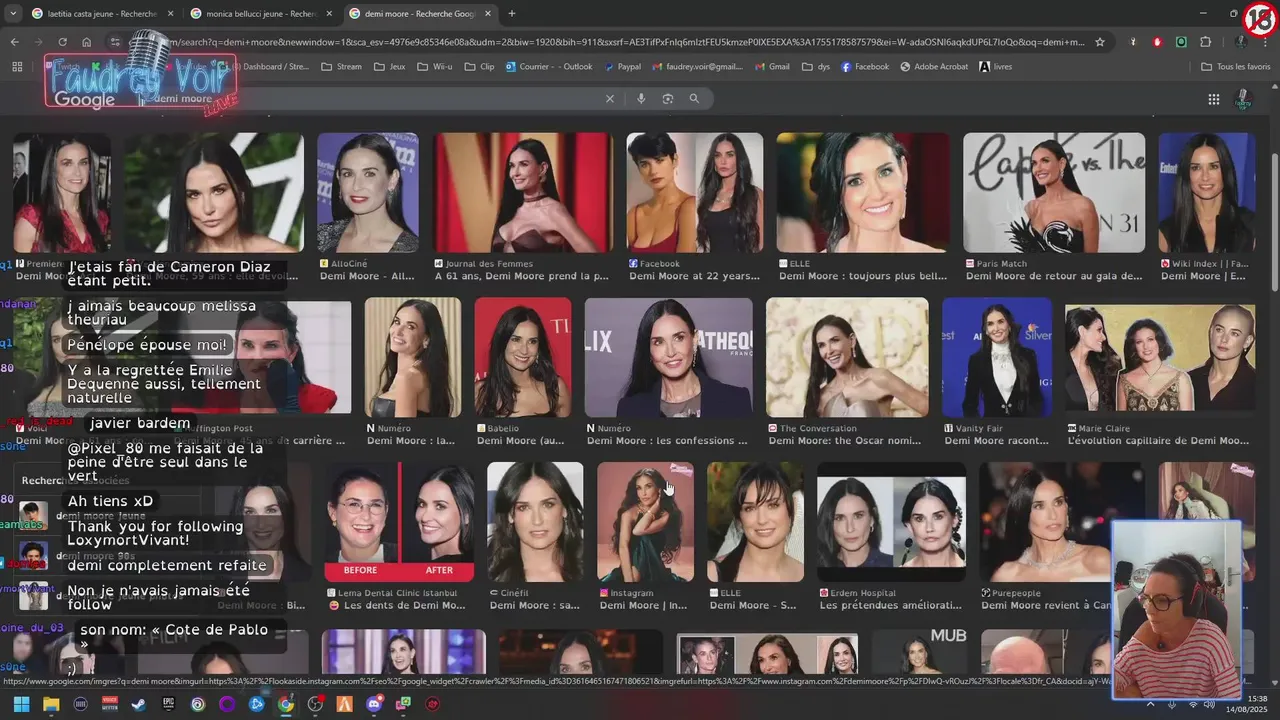Image resolution: width=1280 pixels, height=720 pixels.
Task: Bookmark this page with the star icon
Action: (1100, 42)
